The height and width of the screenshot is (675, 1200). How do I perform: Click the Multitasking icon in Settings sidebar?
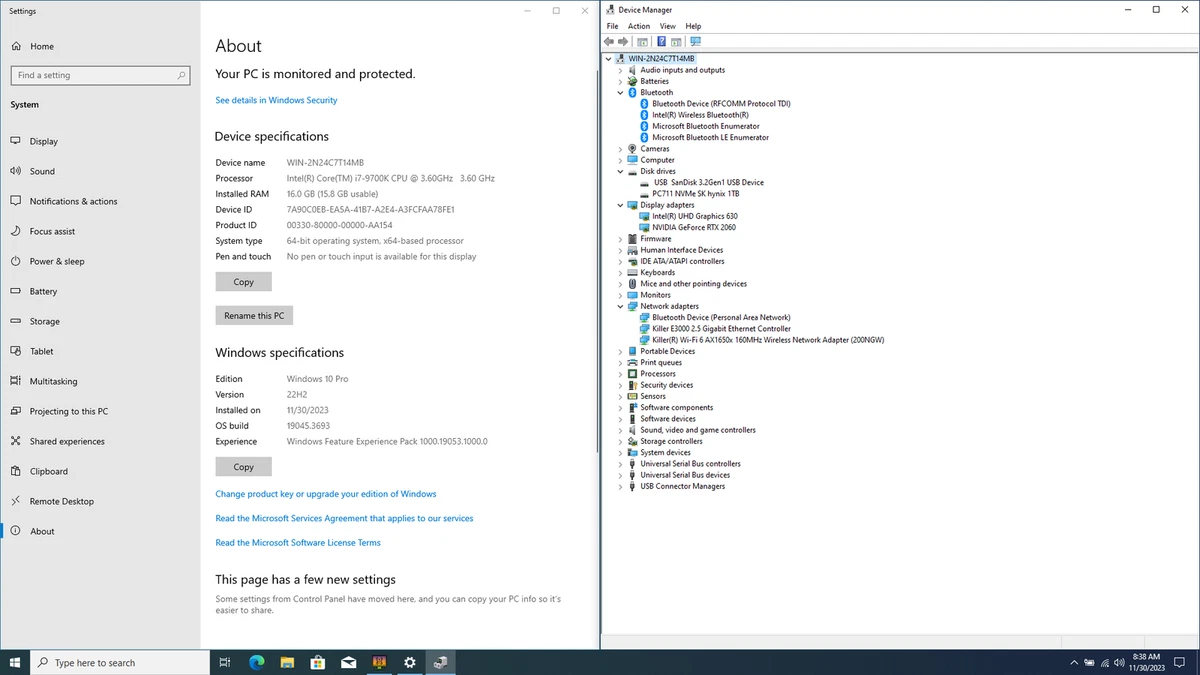[16, 381]
